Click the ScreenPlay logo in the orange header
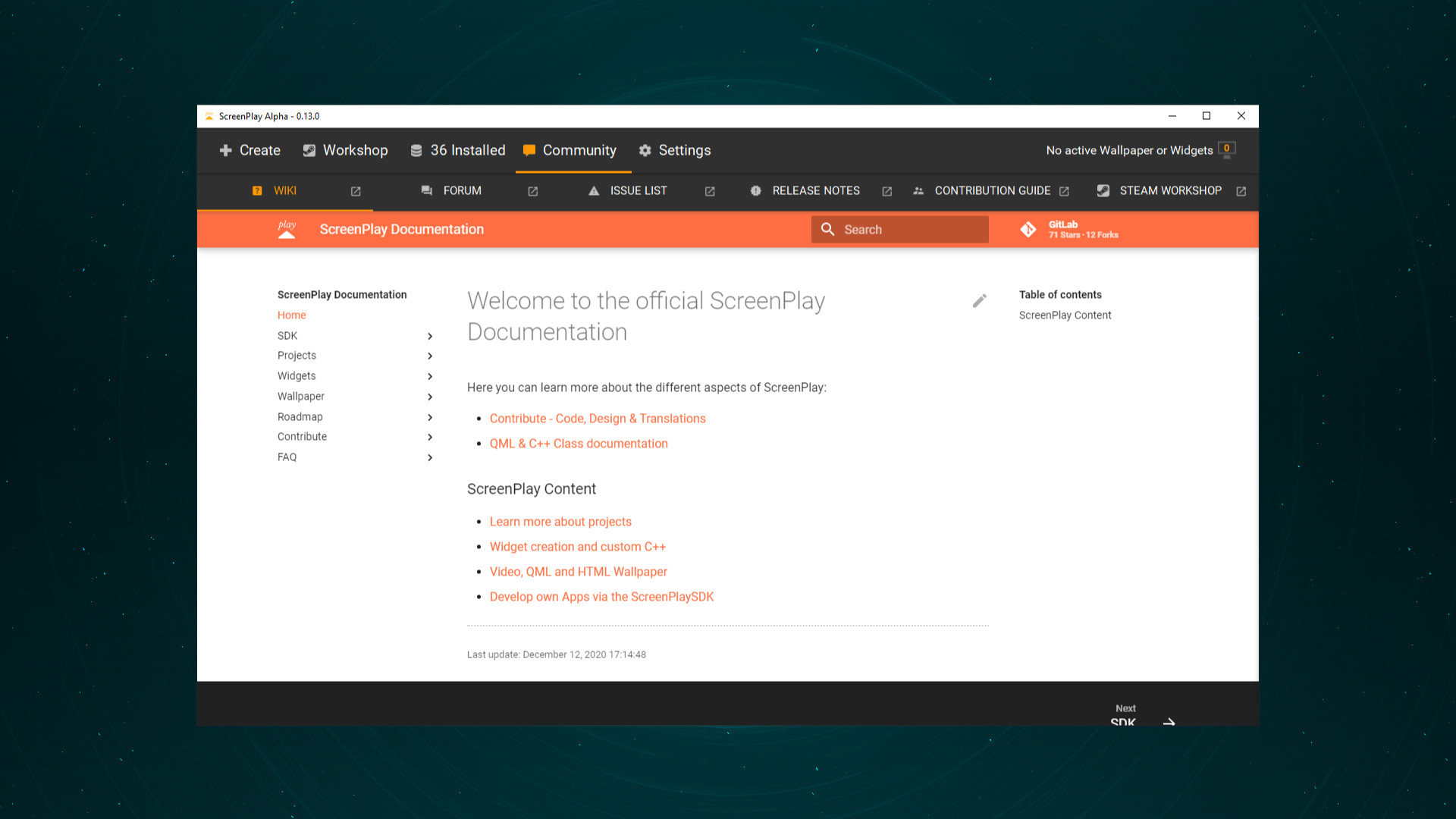This screenshot has width=1456, height=819. pos(287,229)
